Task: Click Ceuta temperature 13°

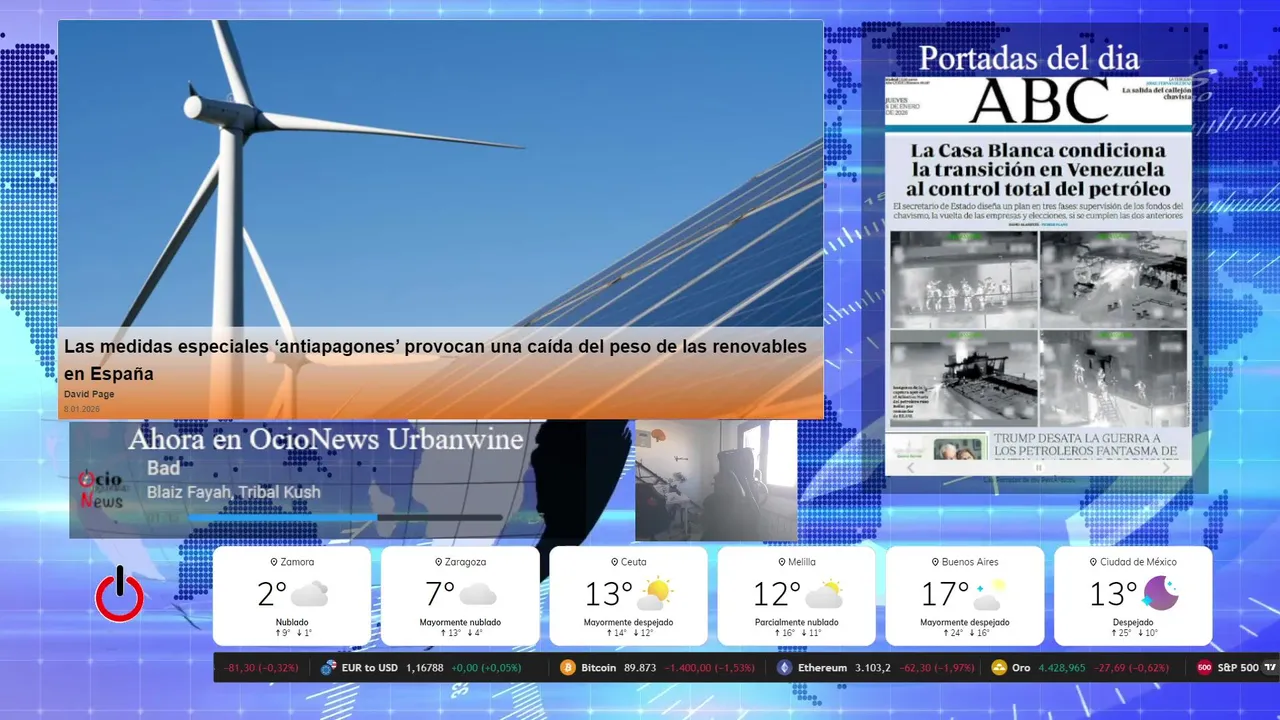Action: click(x=609, y=594)
